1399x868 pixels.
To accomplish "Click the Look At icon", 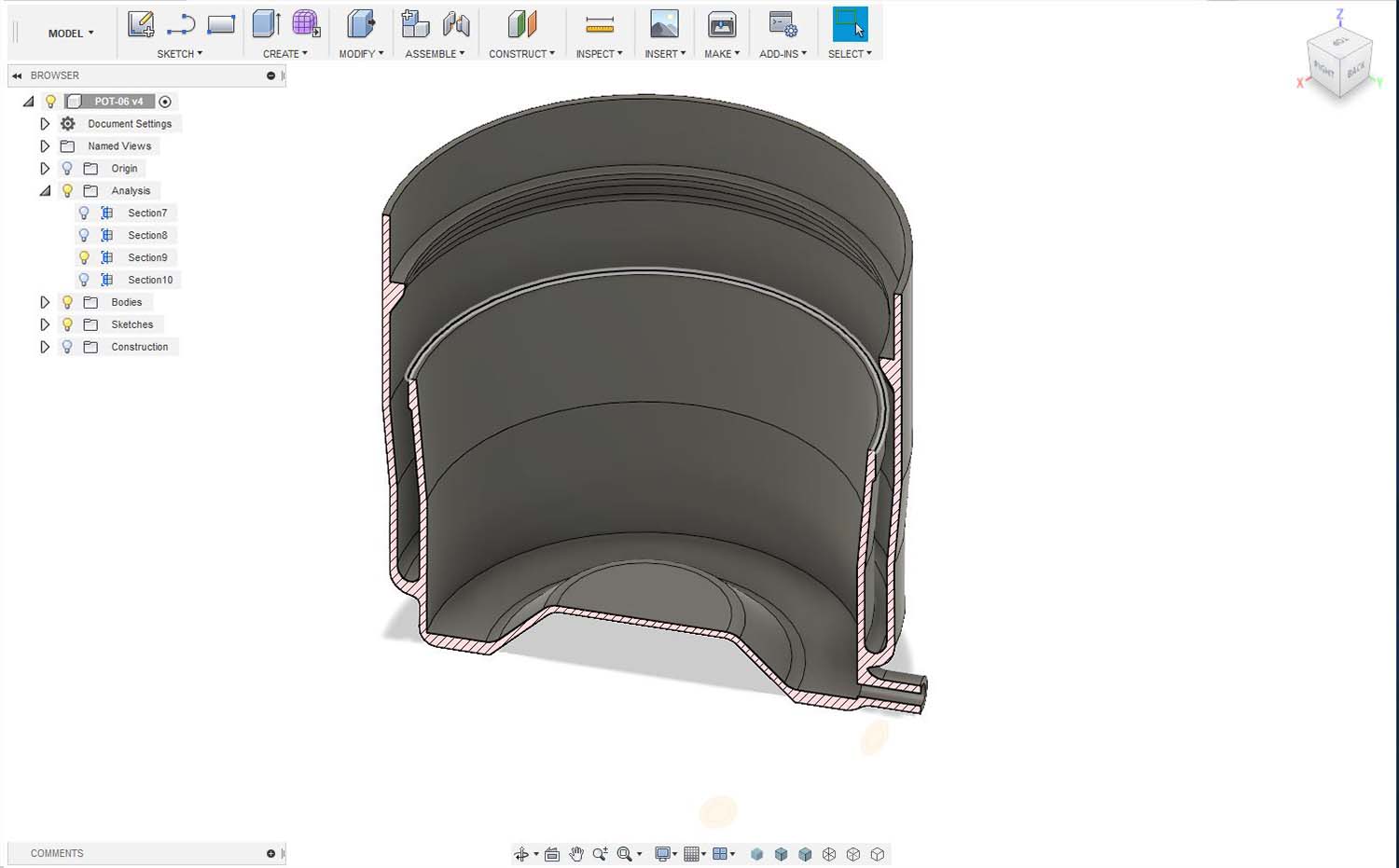I will tap(552, 854).
